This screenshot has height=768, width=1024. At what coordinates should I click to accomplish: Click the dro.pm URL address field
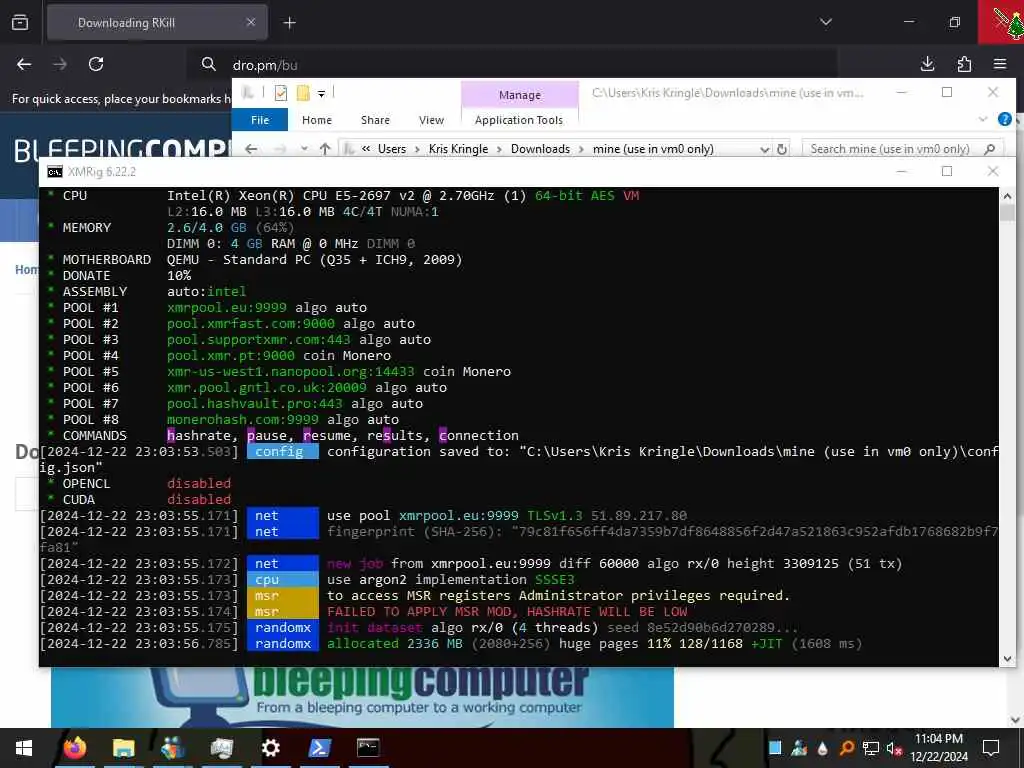(513, 65)
